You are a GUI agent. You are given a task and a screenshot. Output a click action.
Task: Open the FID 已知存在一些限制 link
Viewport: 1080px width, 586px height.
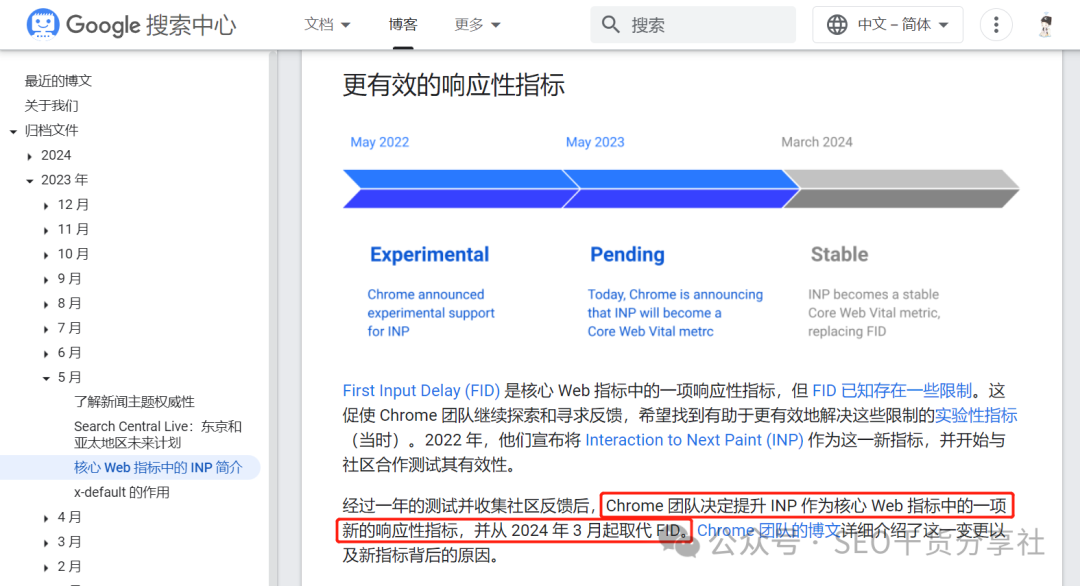892,391
